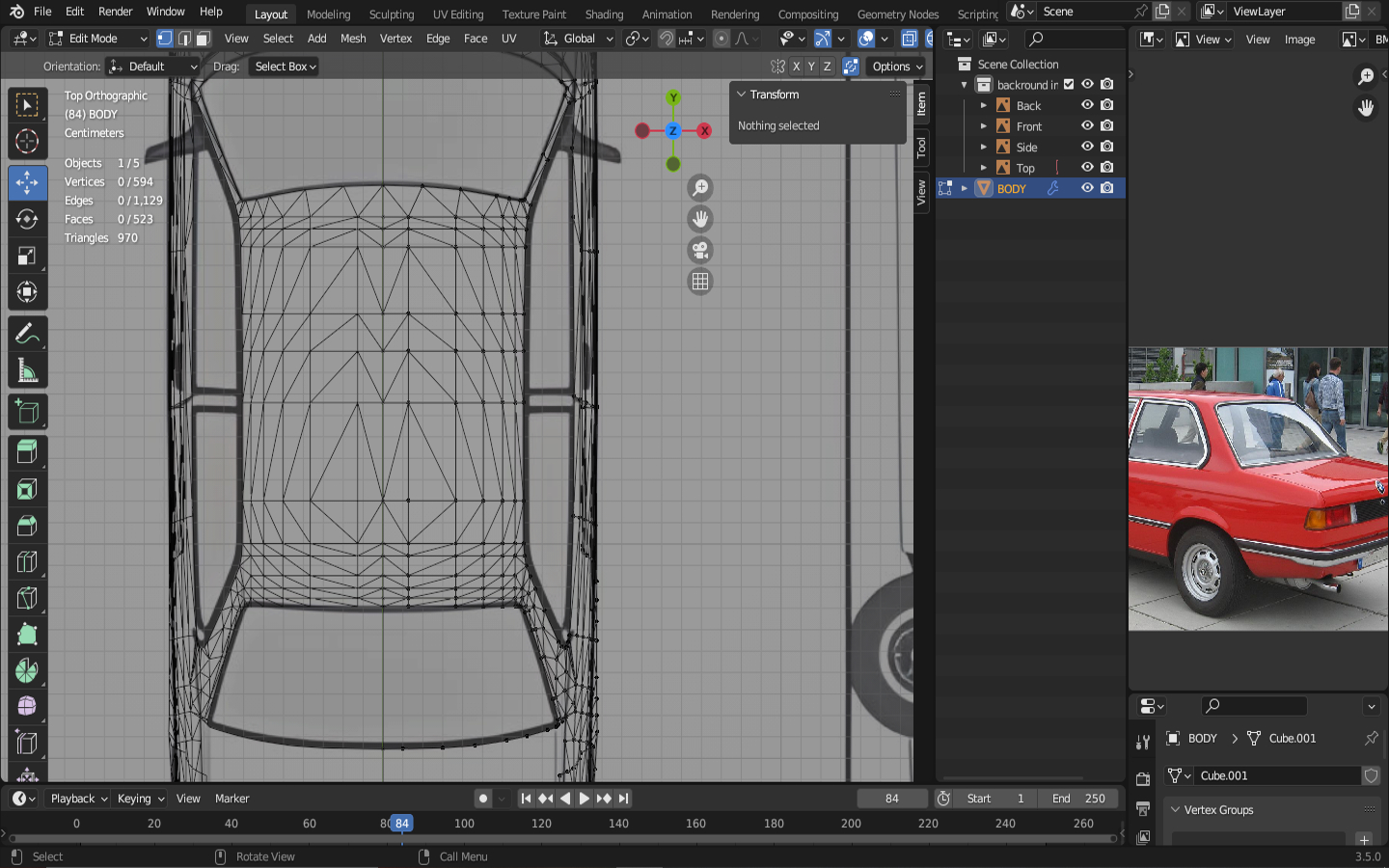This screenshot has width=1389, height=868.
Task: Choose the Extrude Region tool
Action: (x=27, y=451)
